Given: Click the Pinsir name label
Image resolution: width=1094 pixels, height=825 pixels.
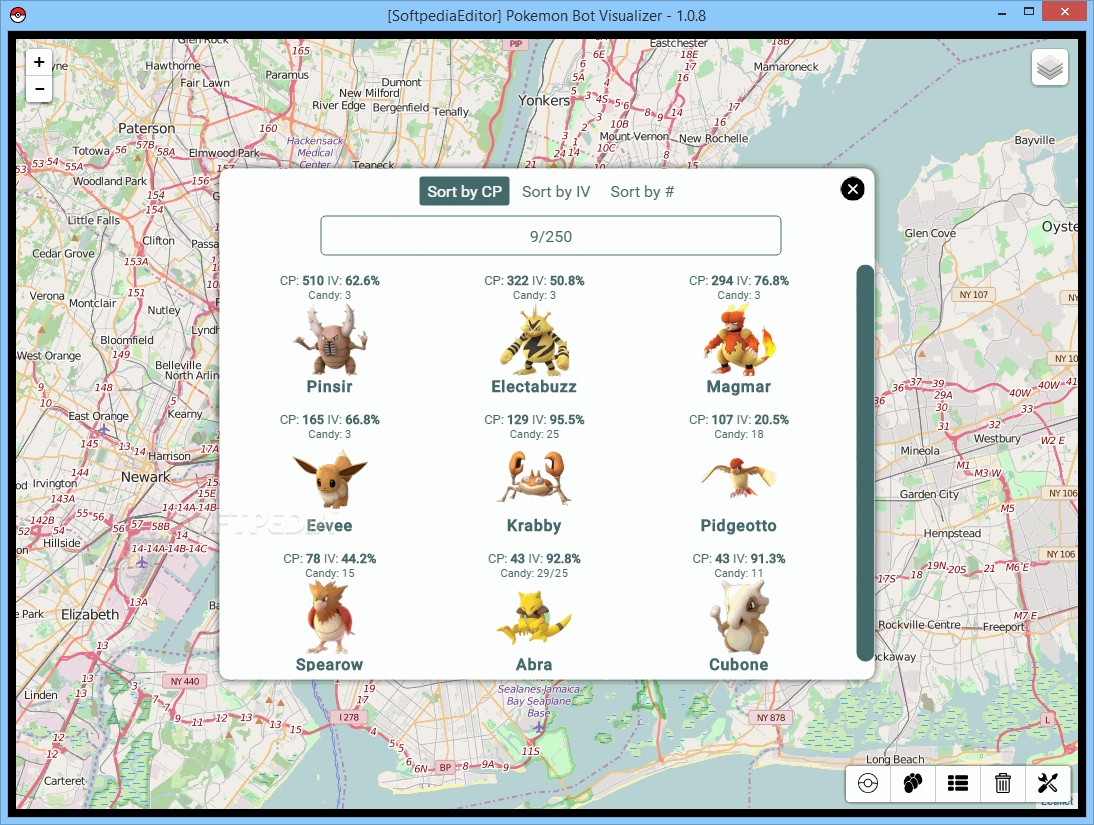Looking at the screenshot, I should pyautogui.click(x=329, y=387).
